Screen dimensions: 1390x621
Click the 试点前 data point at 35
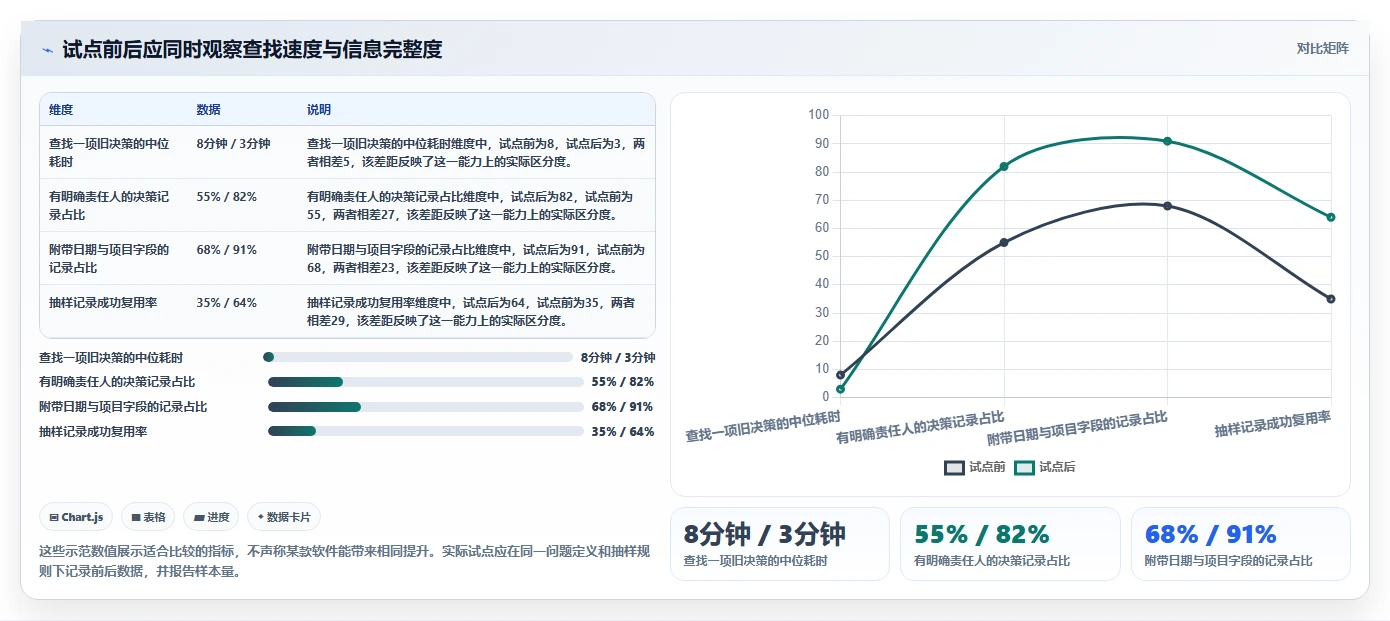pos(1331,299)
